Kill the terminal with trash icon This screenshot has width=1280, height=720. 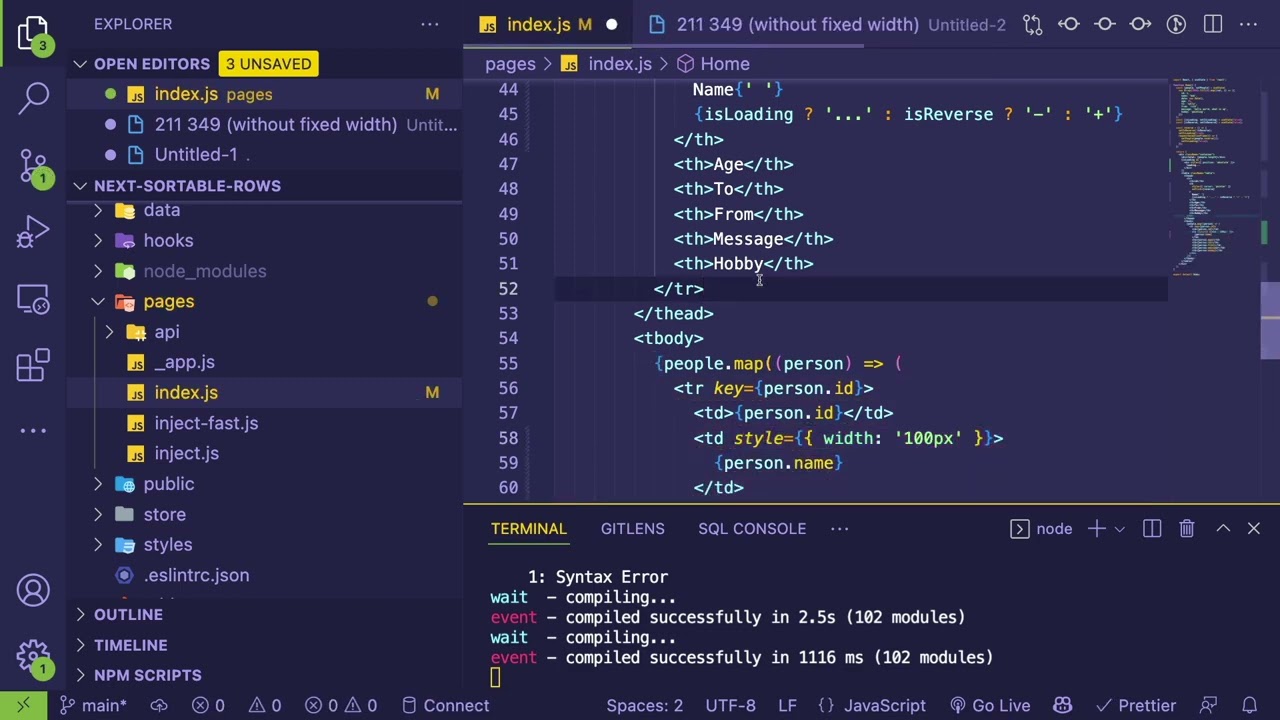click(x=1187, y=528)
